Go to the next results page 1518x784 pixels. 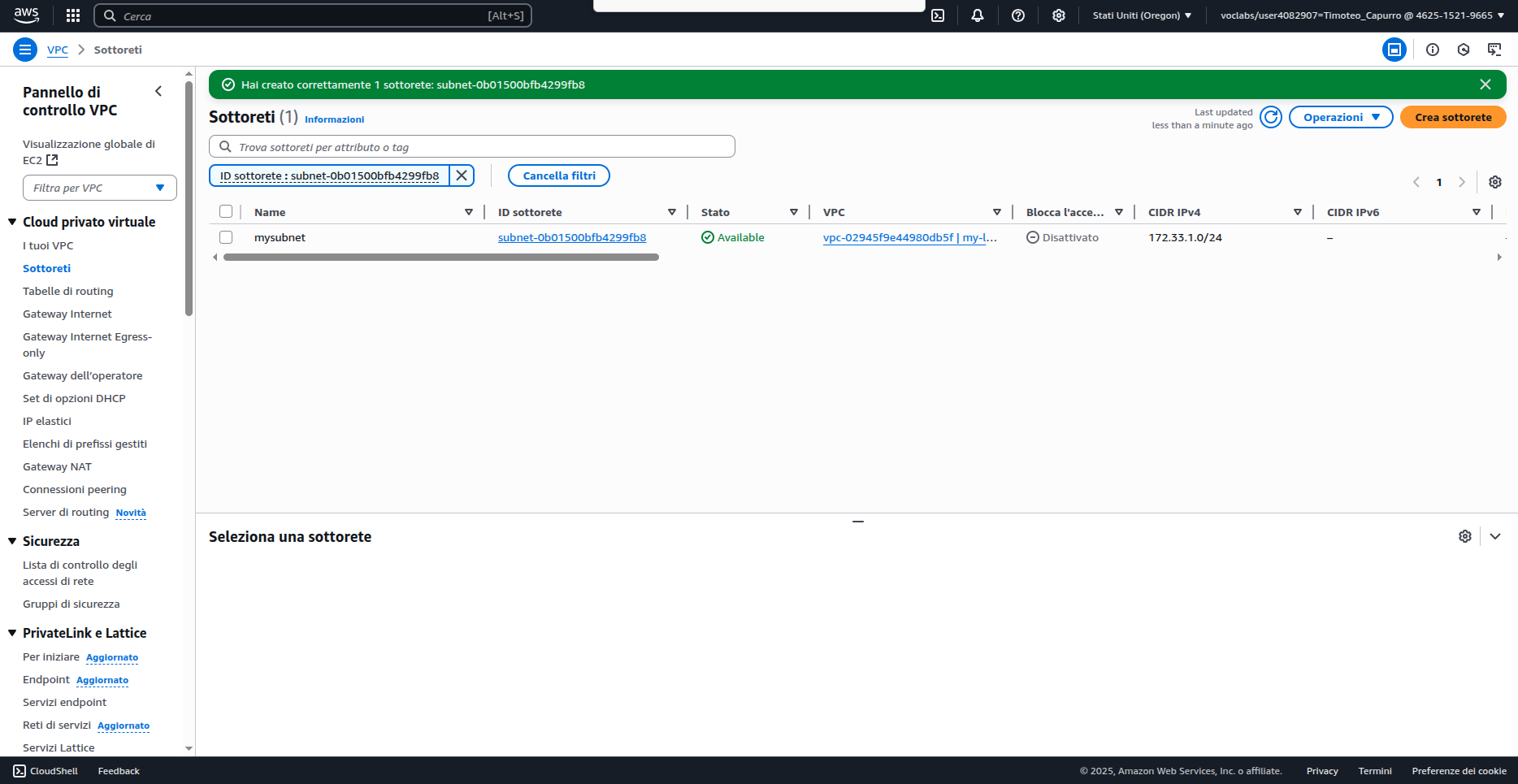(1462, 182)
